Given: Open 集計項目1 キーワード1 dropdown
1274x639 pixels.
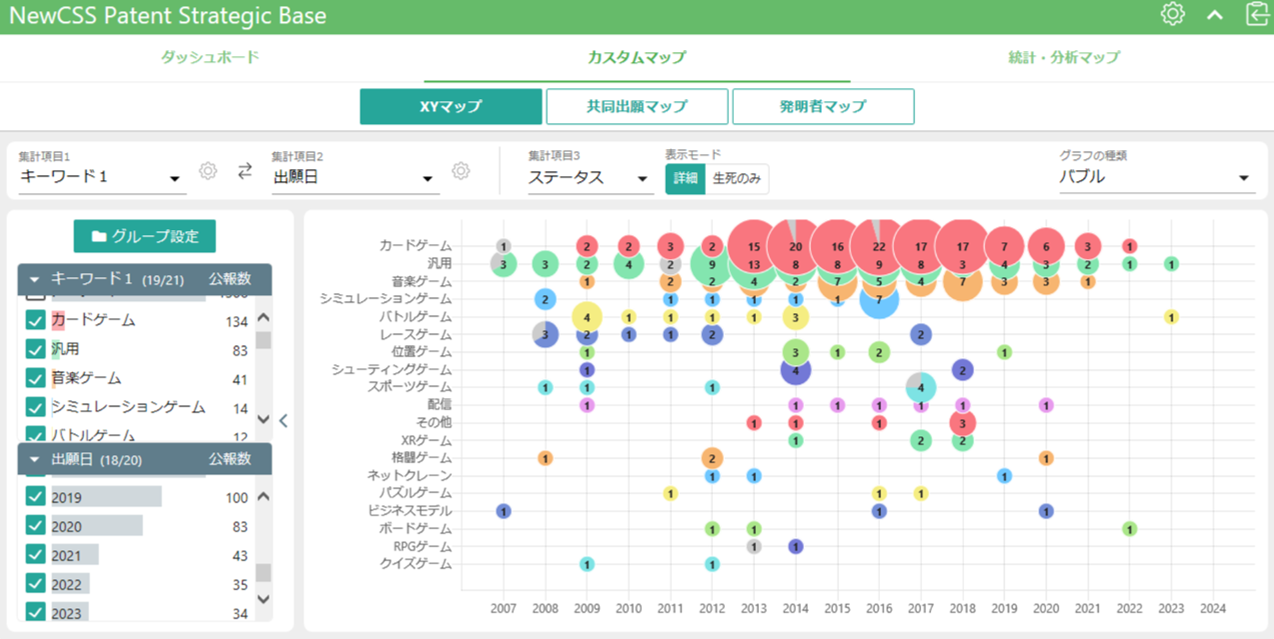Looking at the screenshot, I should (x=102, y=178).
